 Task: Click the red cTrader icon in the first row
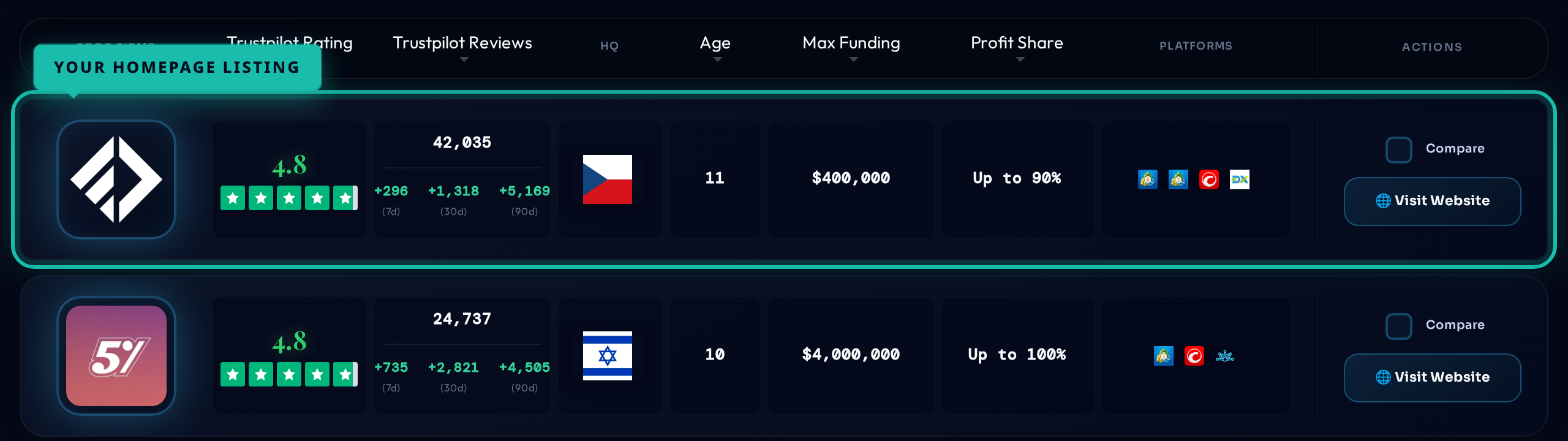point(1208,179)
